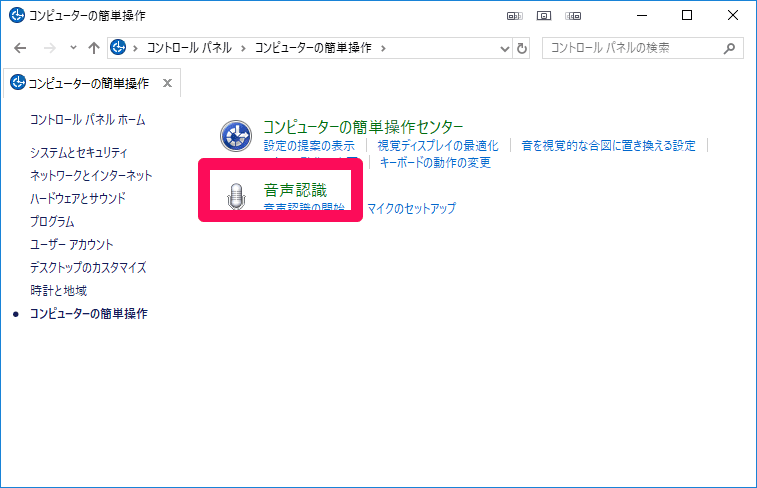Open ネットワークとインターネット category

pyautogui.click(x=91, y=175)
